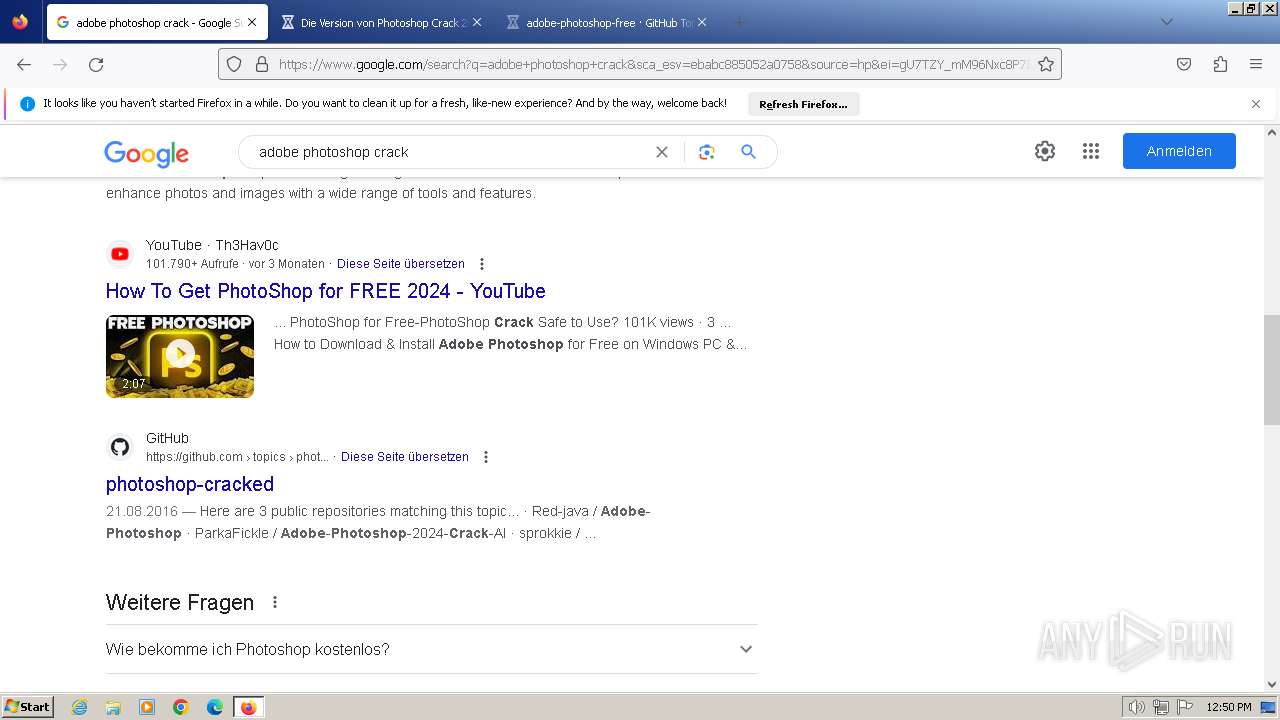The height and width of the screenshot is (720, 1280).
Task: Clear search text with the X icon
Action: pyautogui.click(x=662, y=152)
